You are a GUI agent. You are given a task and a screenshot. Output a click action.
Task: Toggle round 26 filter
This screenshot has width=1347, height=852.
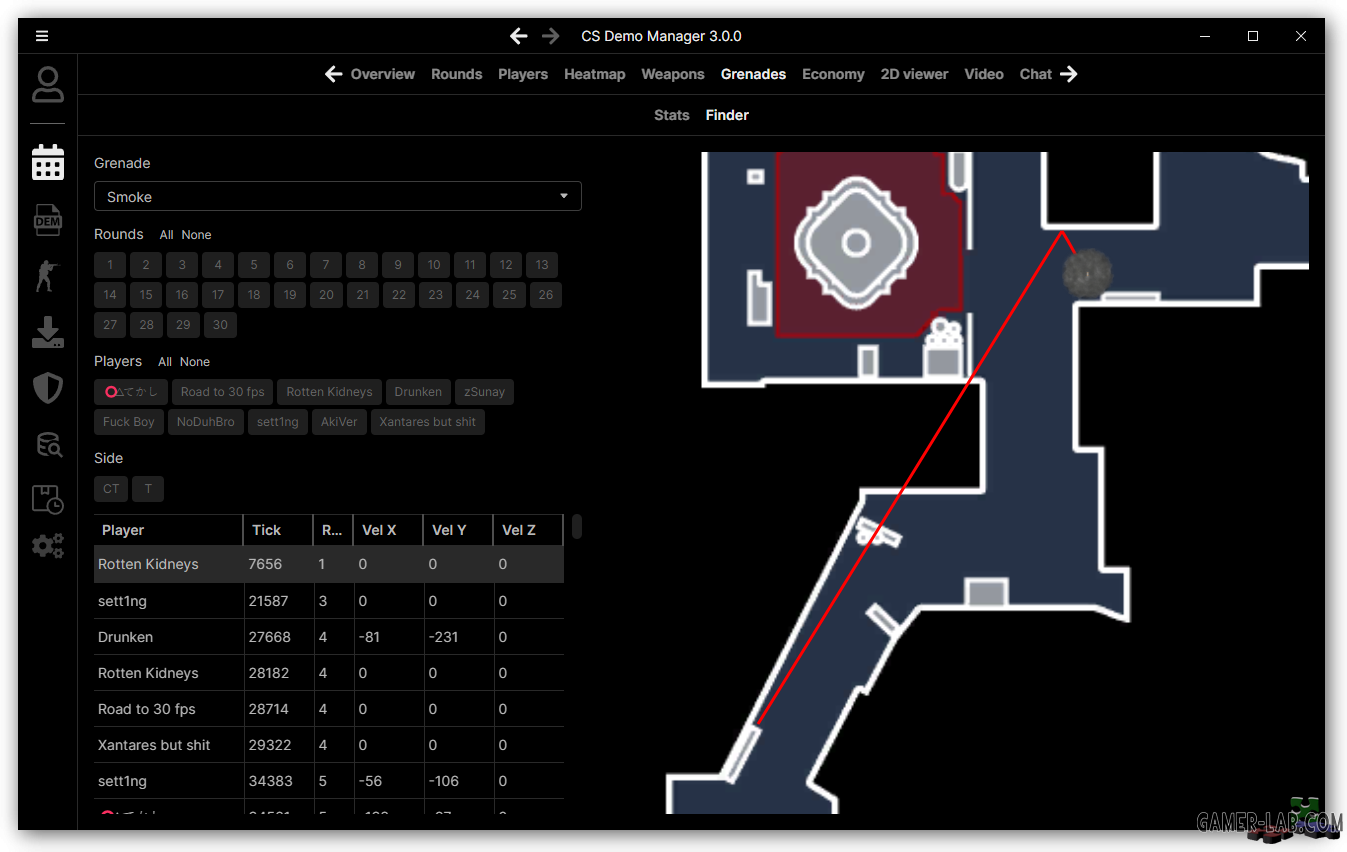pos(546,295)
